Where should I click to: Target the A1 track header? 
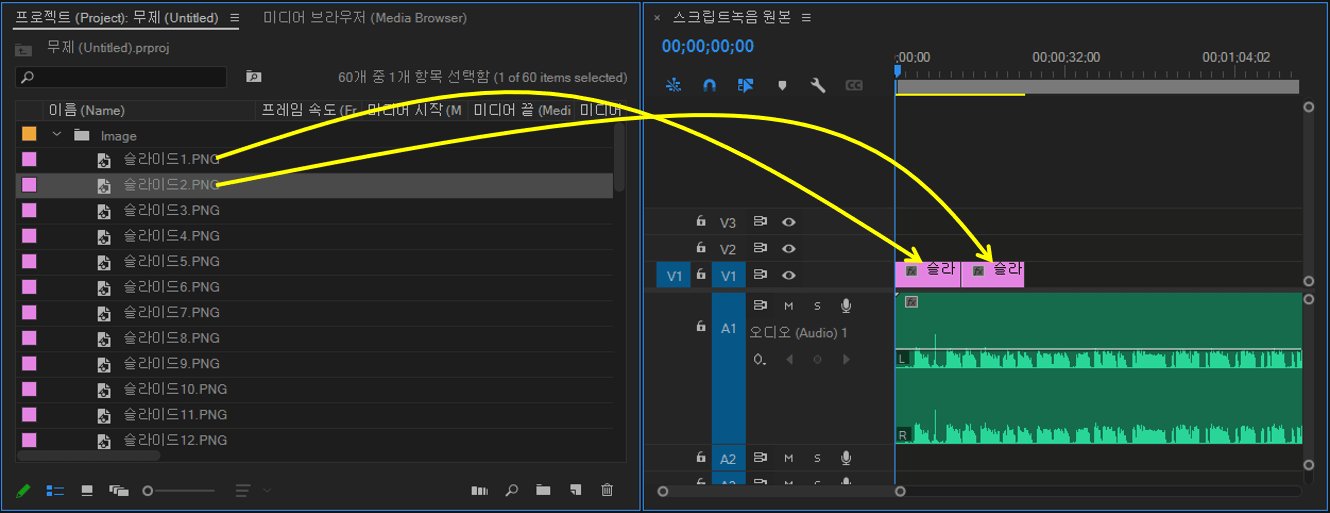(728, 368)
